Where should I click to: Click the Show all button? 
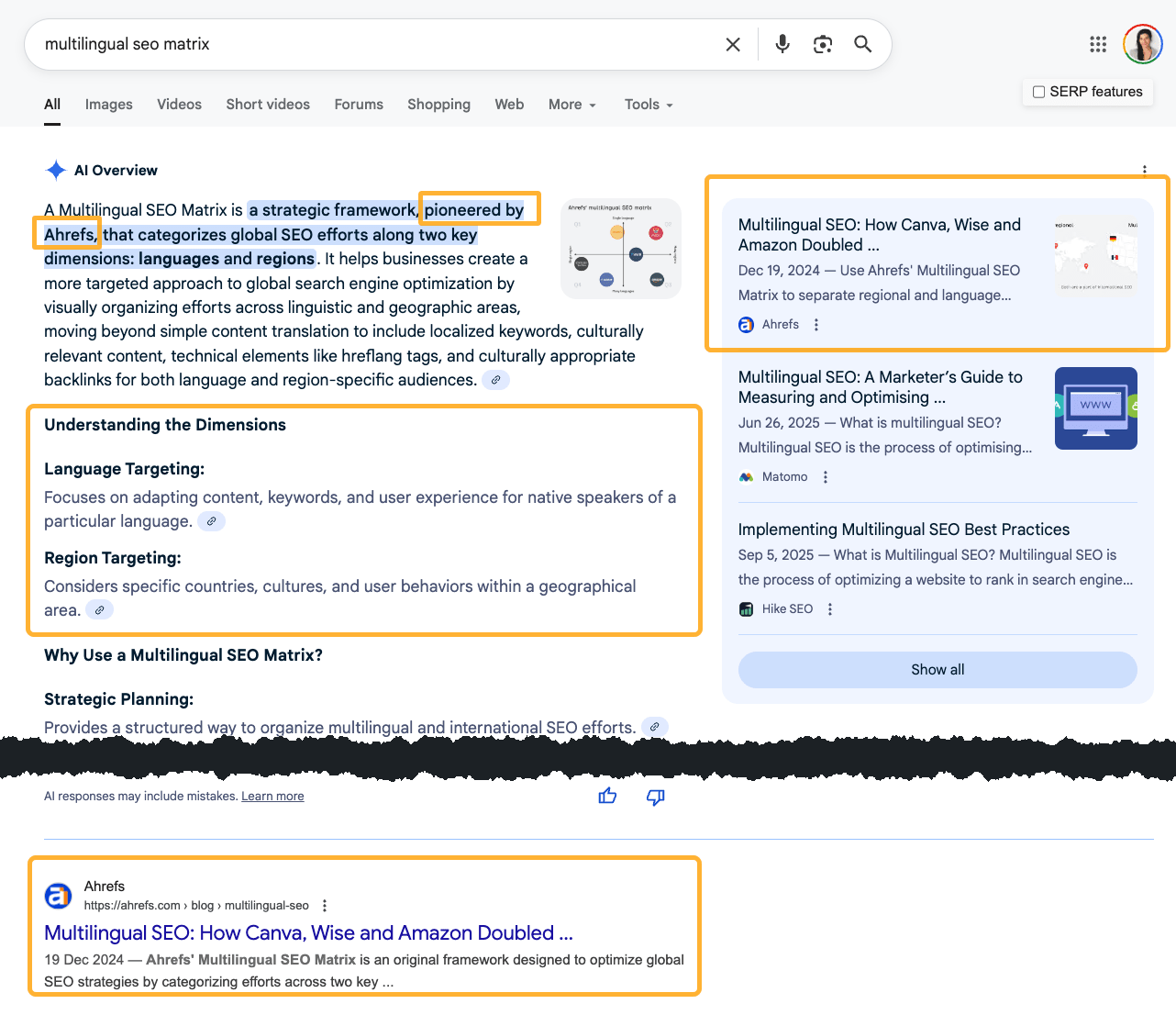(937, 670)
